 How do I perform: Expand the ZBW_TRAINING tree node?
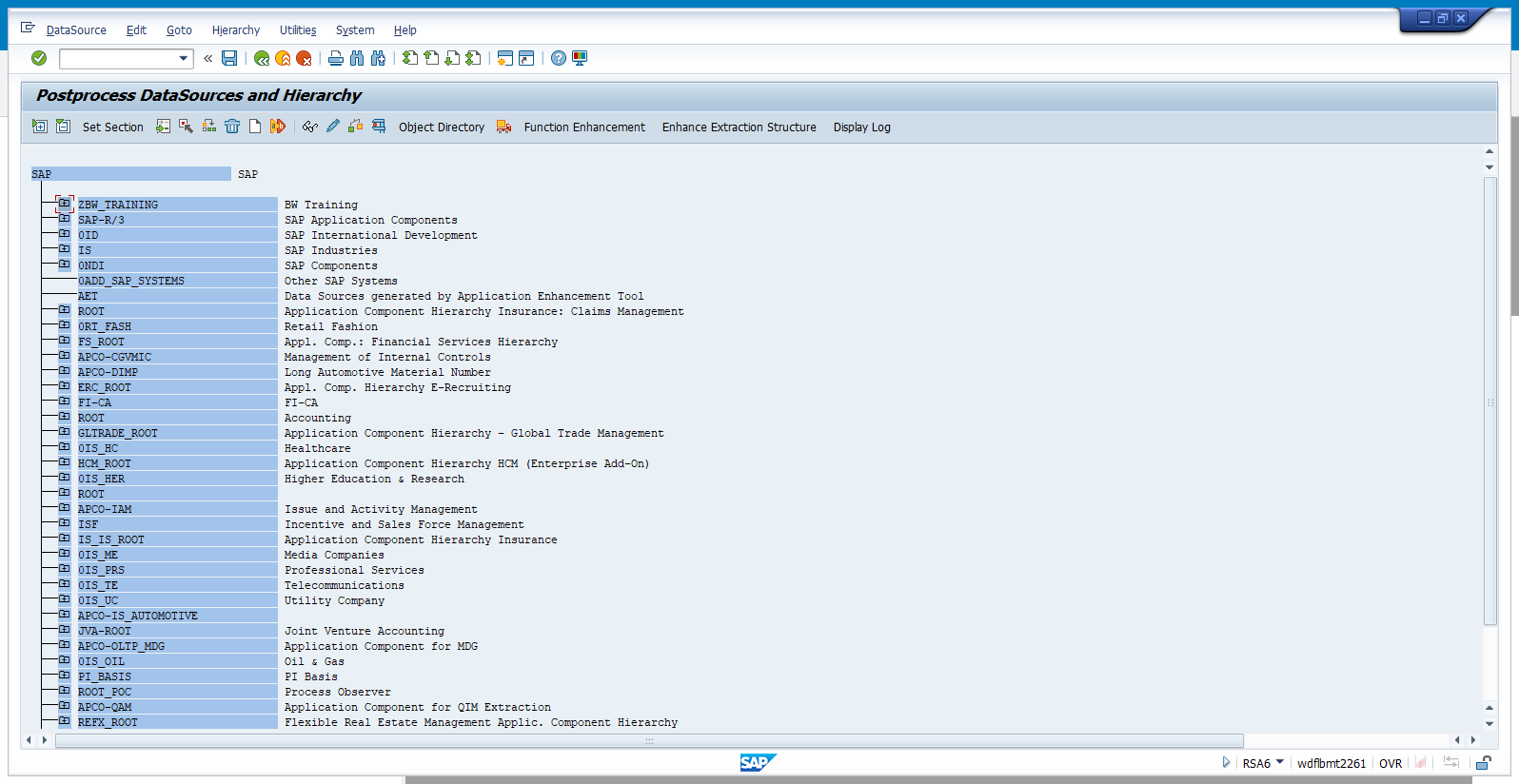point(65,204)
